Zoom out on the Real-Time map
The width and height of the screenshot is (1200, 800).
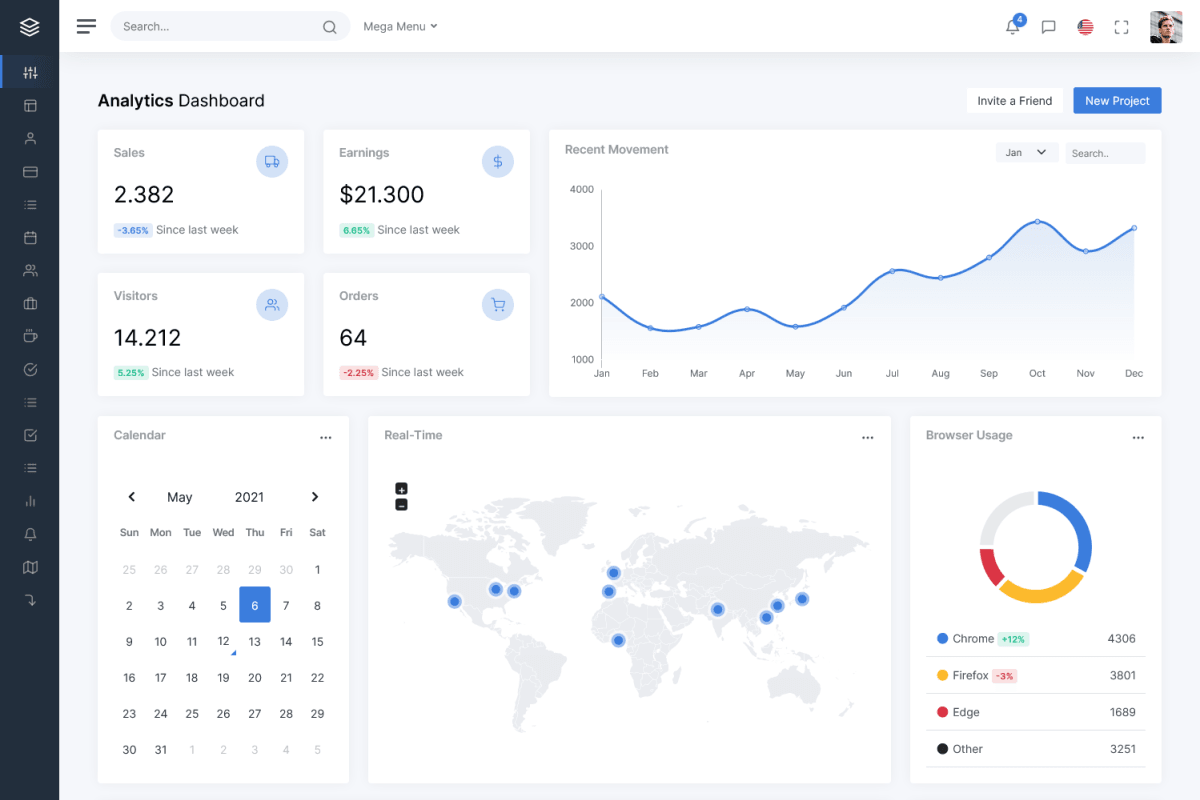coord(401,505)
